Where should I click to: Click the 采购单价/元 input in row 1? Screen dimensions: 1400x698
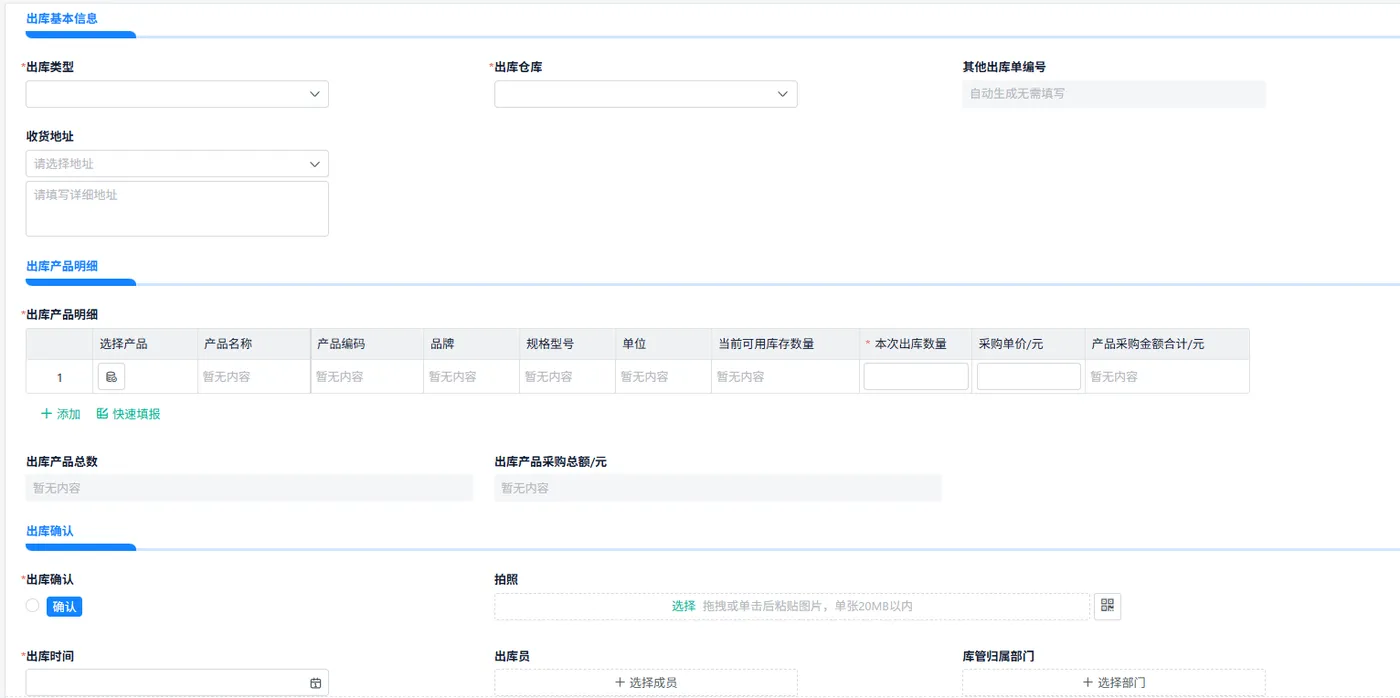1029,376
